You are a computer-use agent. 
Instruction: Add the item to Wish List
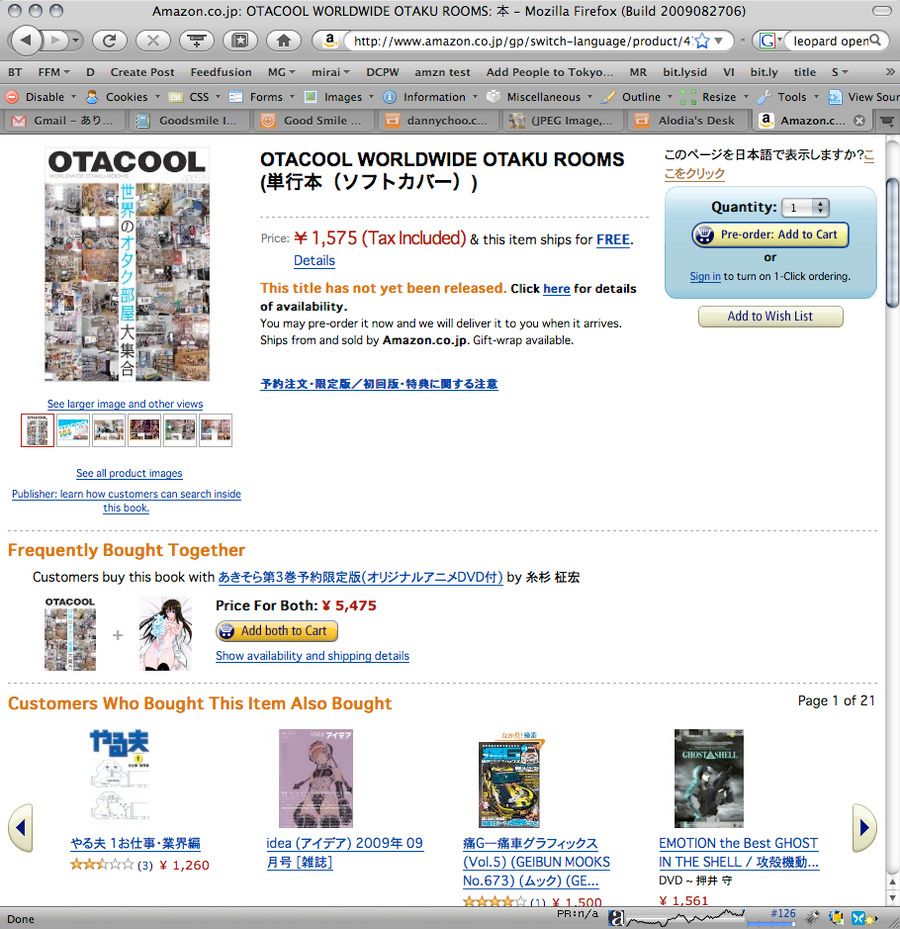(x=770, y=316)
